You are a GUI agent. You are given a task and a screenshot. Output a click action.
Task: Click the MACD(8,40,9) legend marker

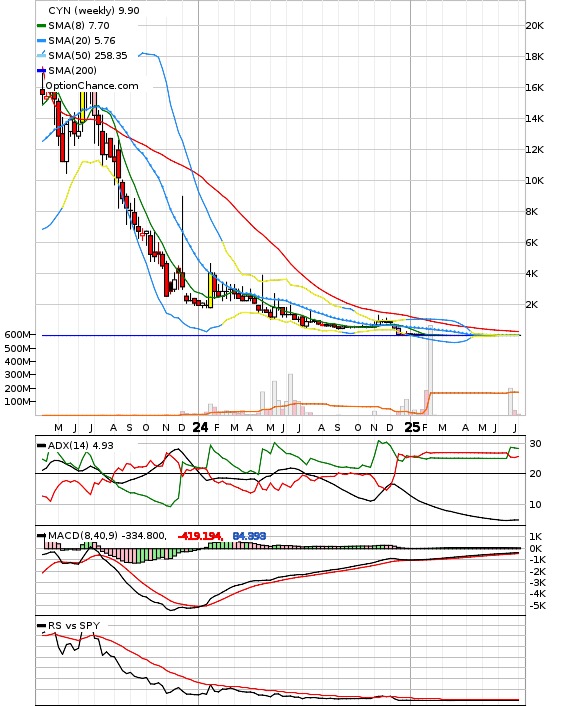click(41, 536)
